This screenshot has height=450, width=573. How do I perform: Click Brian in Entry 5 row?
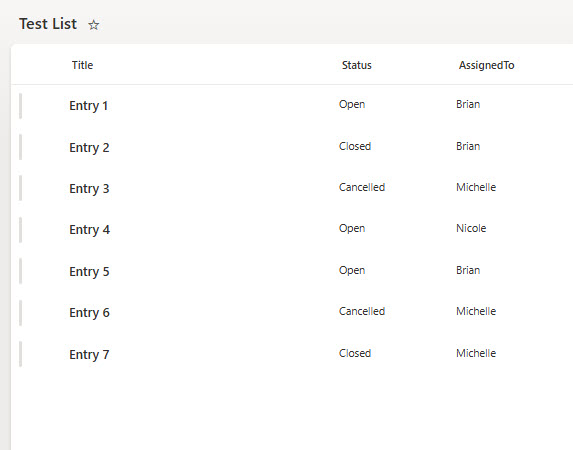468,270
